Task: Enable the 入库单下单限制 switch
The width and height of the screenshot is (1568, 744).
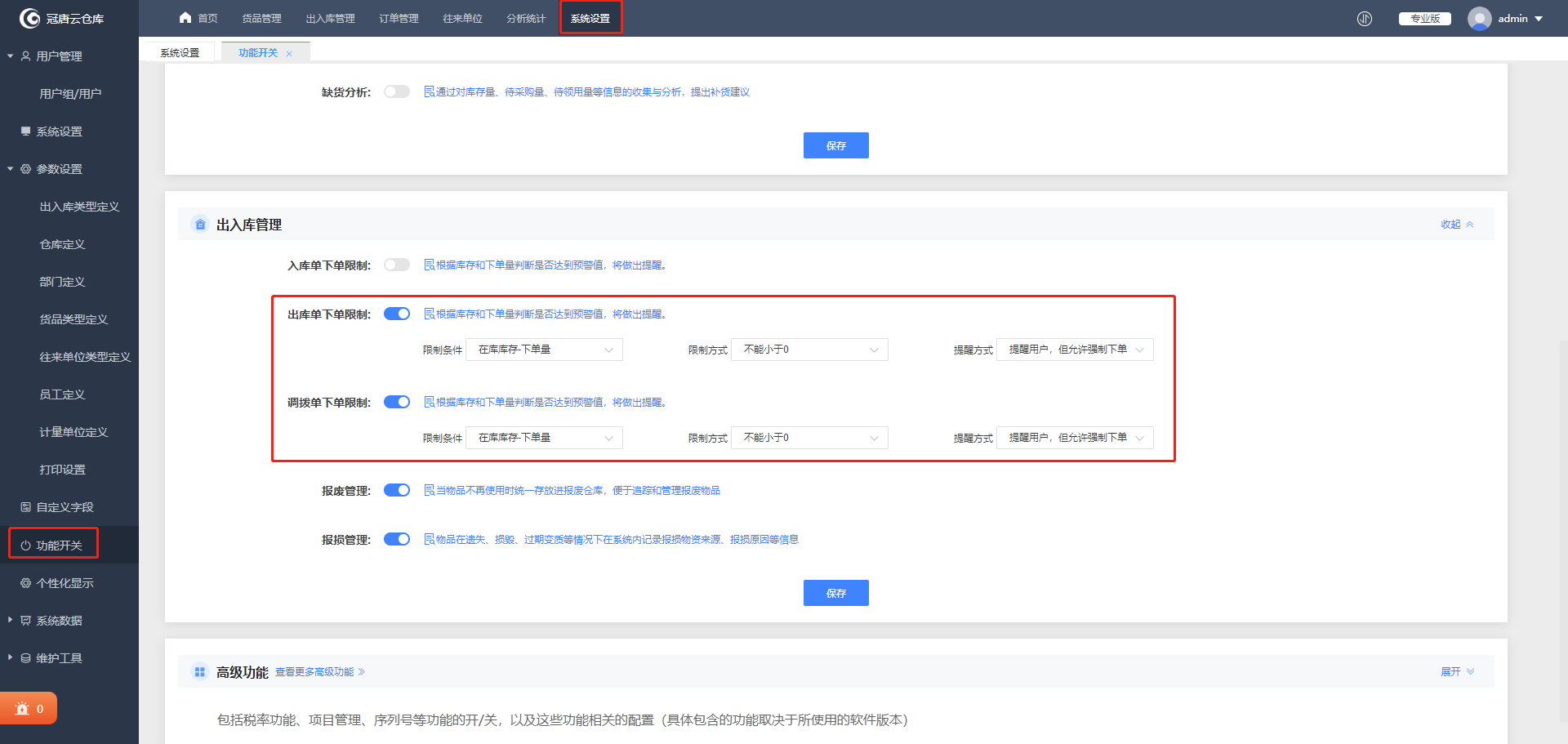Action: [397, 265]
